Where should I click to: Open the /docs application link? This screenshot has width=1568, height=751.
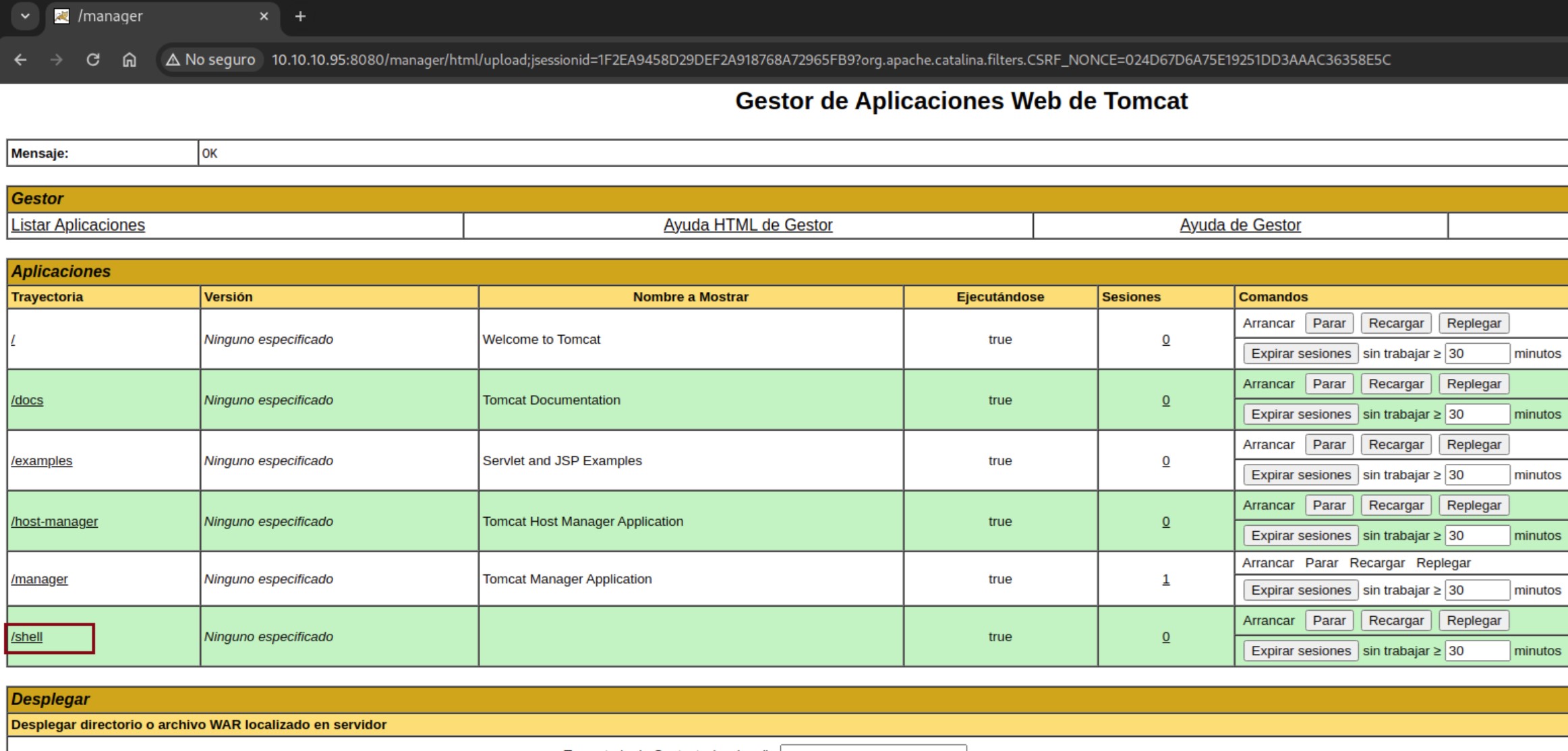[27, 400]
